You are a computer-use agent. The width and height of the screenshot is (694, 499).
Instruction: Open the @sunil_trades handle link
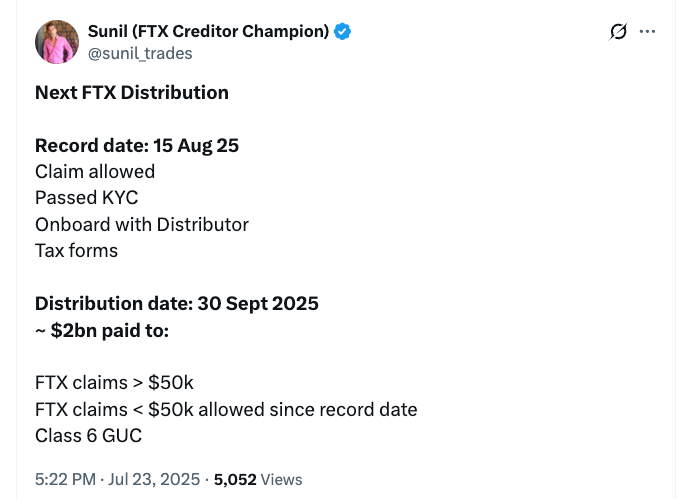(140, 53)
